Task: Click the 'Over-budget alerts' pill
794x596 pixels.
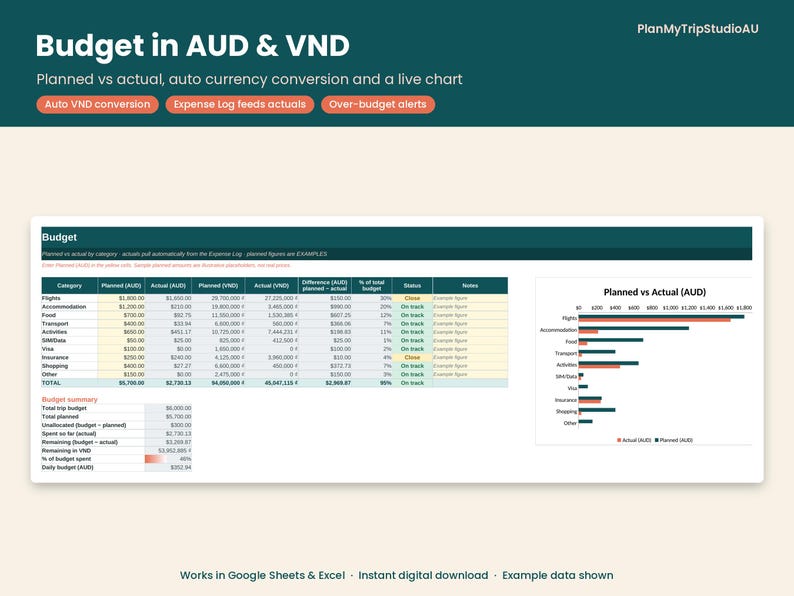Action: [378, 104]
